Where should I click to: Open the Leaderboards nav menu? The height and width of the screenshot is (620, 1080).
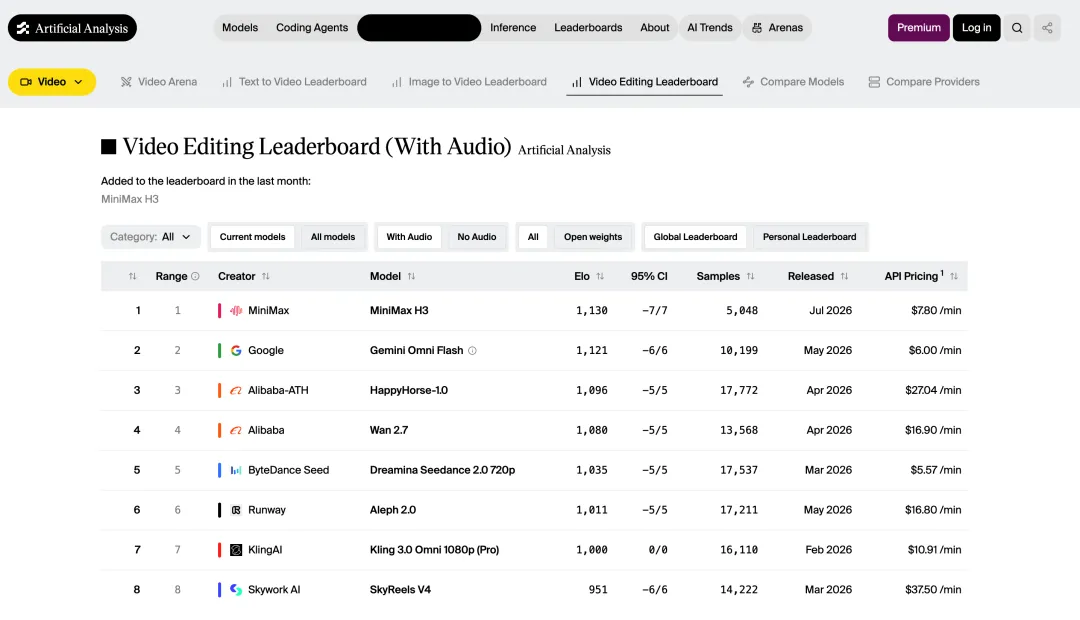588,28
